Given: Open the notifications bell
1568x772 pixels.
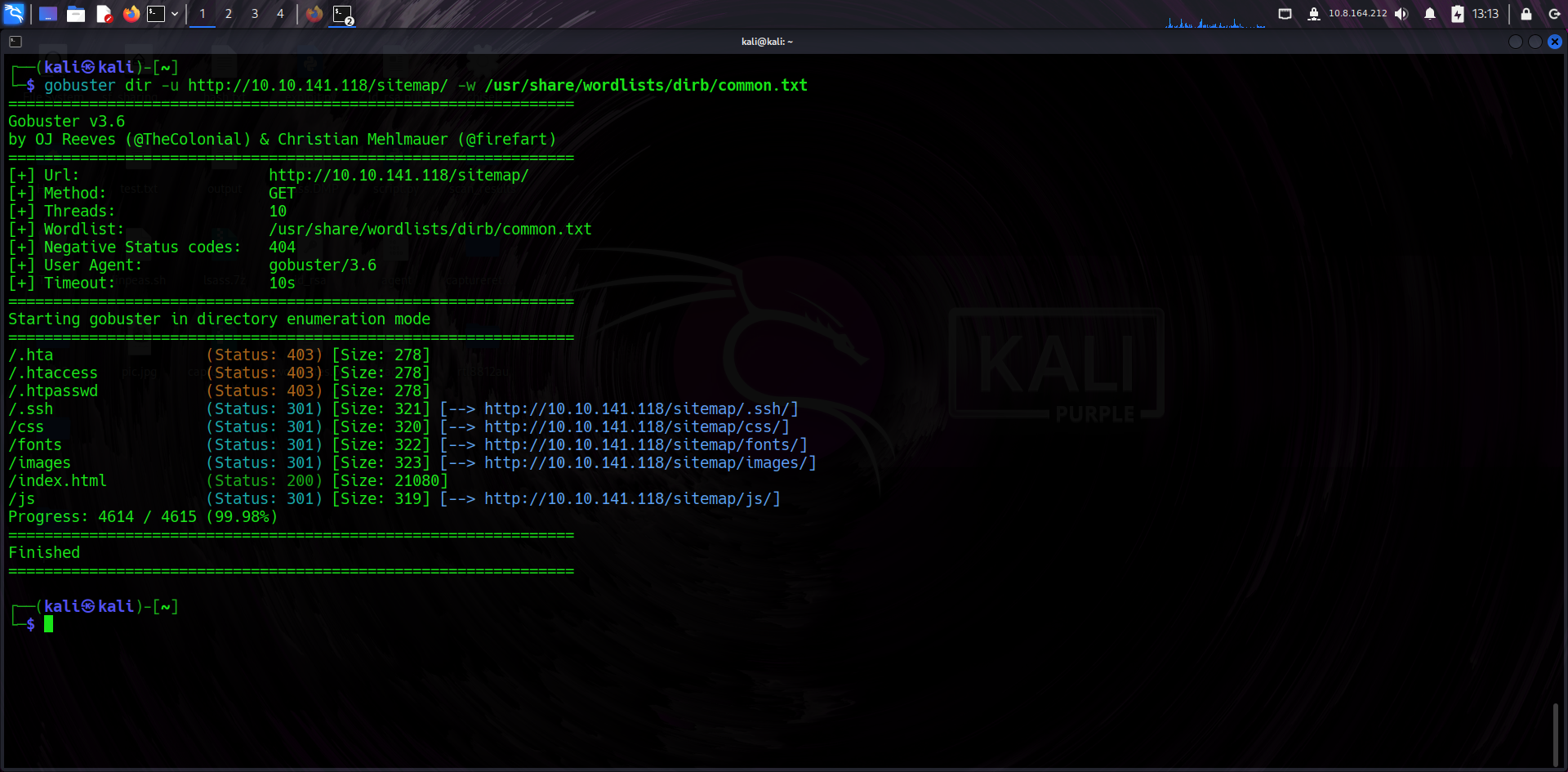Looking at the screenshot, I should tap(1430, 14).
